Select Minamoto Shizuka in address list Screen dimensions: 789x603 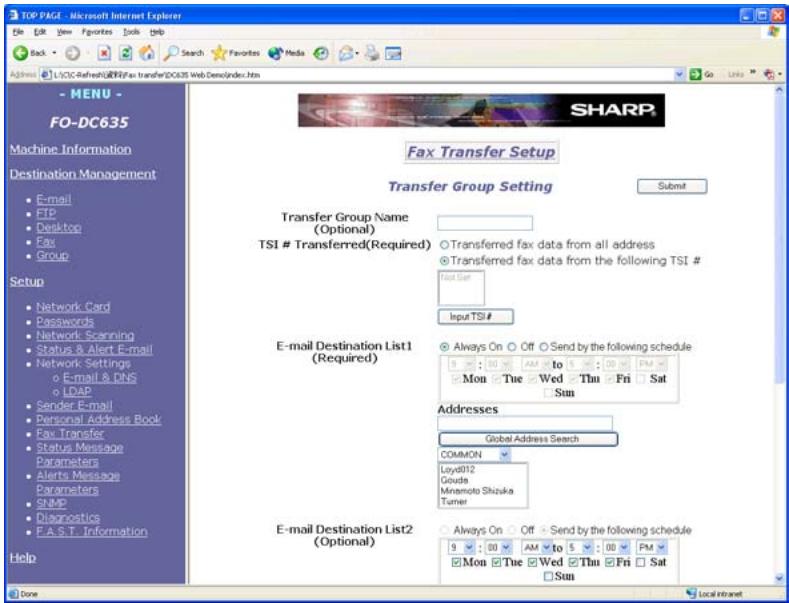point(477,491)
